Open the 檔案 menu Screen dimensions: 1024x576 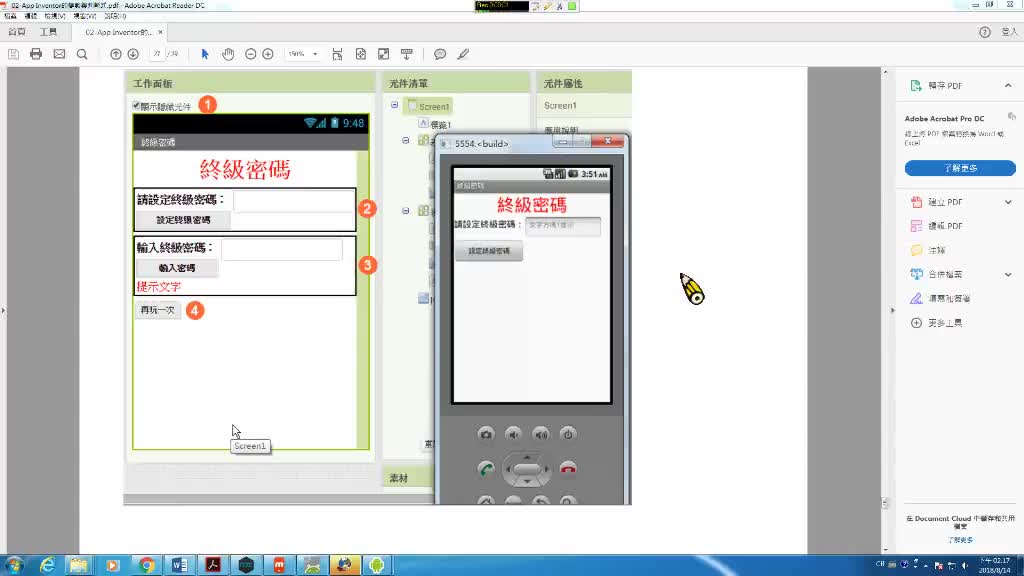click(10, 16)
